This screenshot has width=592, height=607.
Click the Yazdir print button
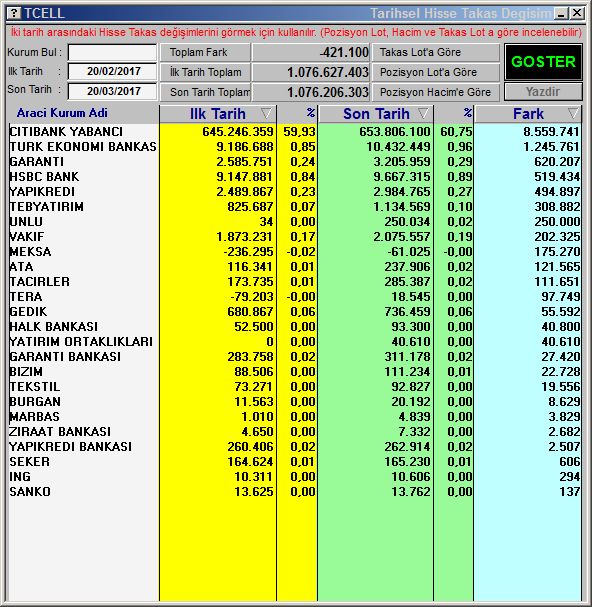(543, 92)
